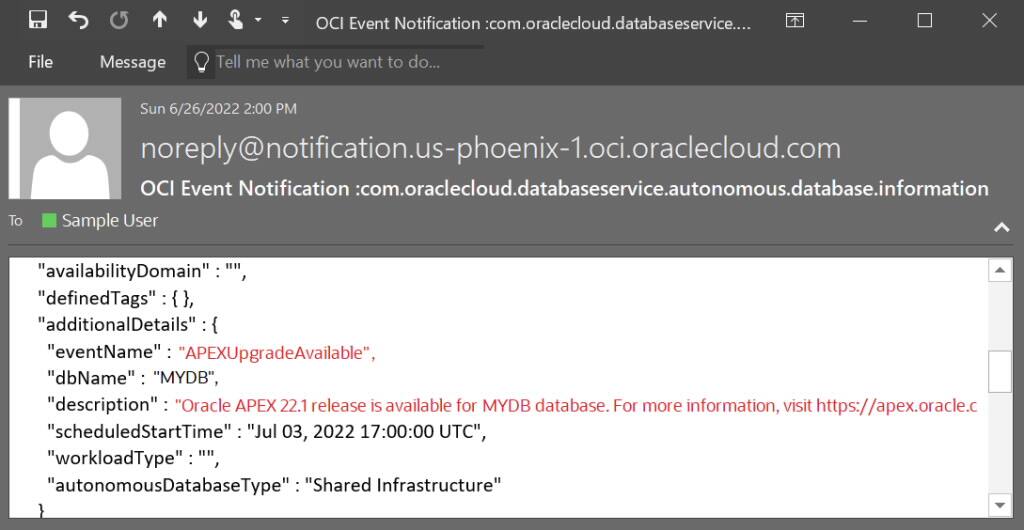Select the Sample User recipient
This screenshot has width=1024, height=530.
click(110, 221)
